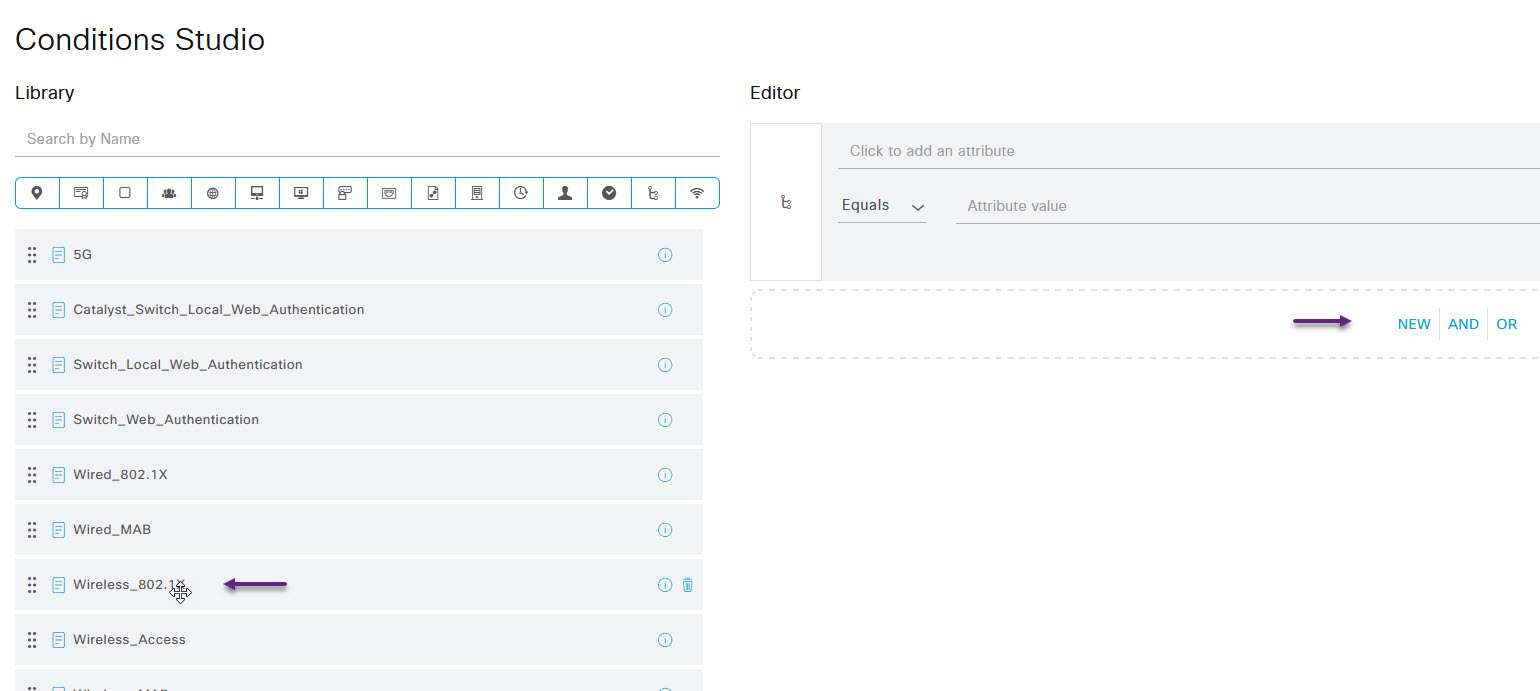Click the document icon next to Wired_MAB
The height and width of the screenshot is (691, 1540).
59,530
